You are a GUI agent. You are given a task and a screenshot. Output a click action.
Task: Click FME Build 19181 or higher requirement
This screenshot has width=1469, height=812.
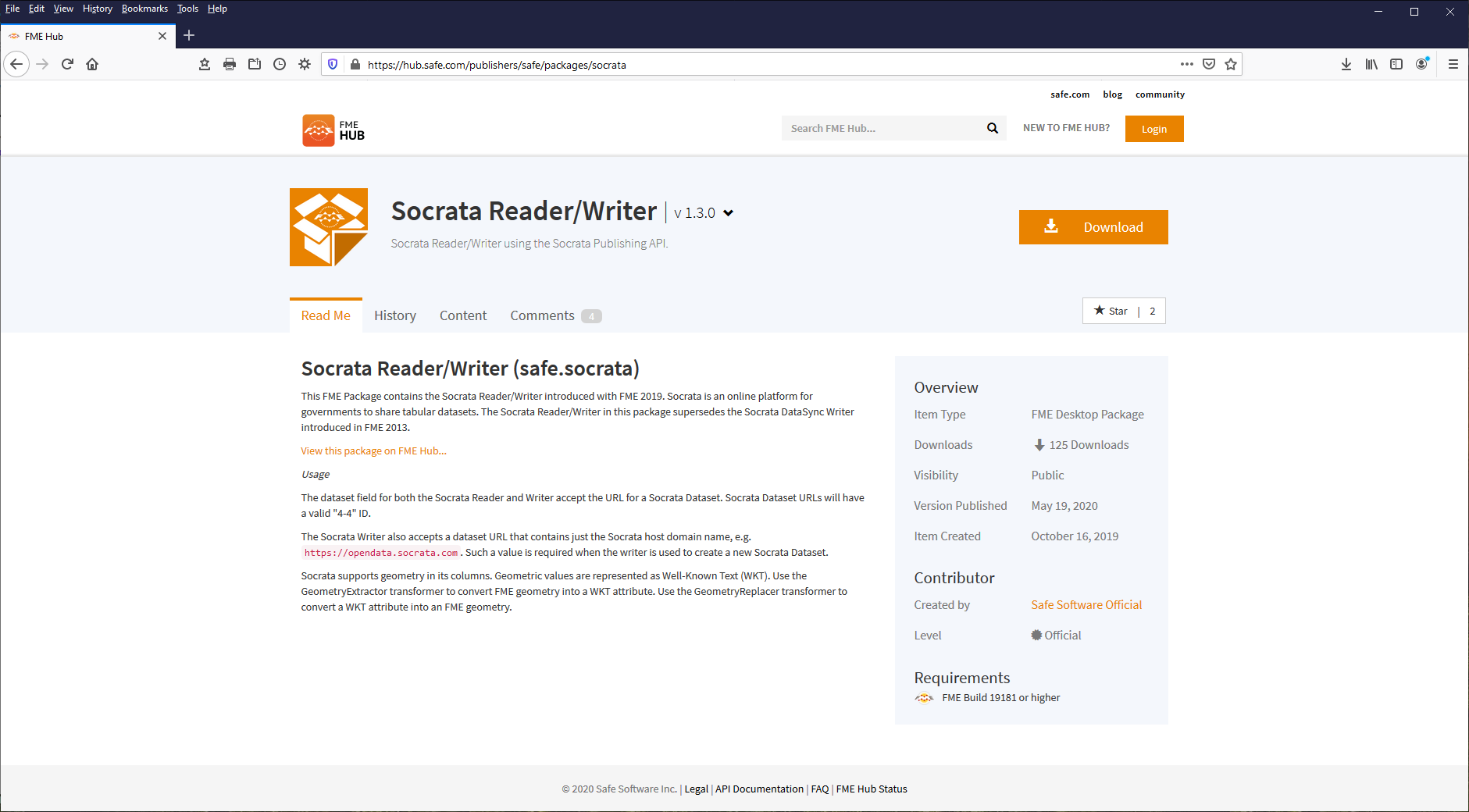point(1001,698)
